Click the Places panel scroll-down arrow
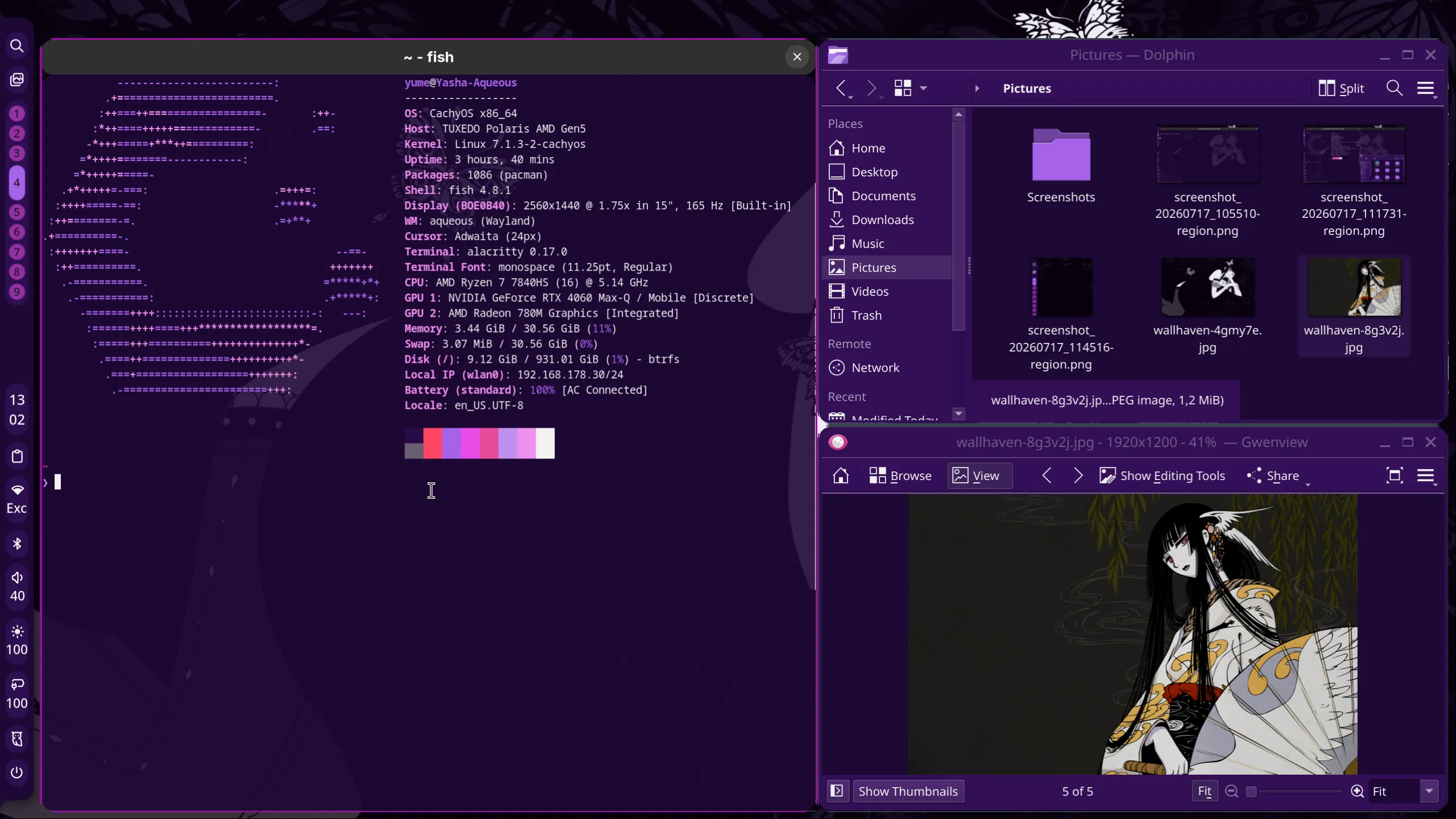The image size is (1456, 819). point(958,413)
